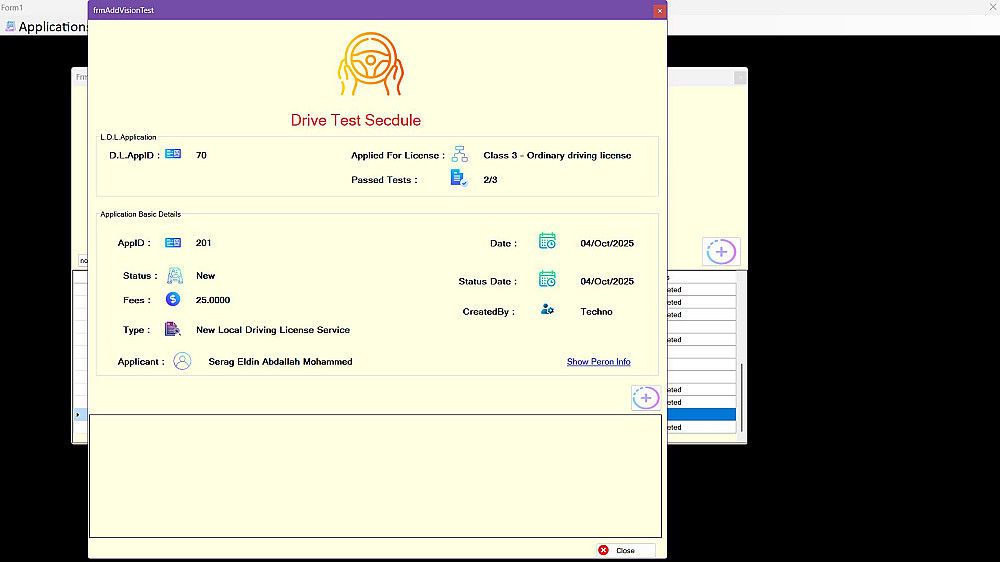Click applicant name Serag Eldin Abdallah Mohammed

click(280, 362)
